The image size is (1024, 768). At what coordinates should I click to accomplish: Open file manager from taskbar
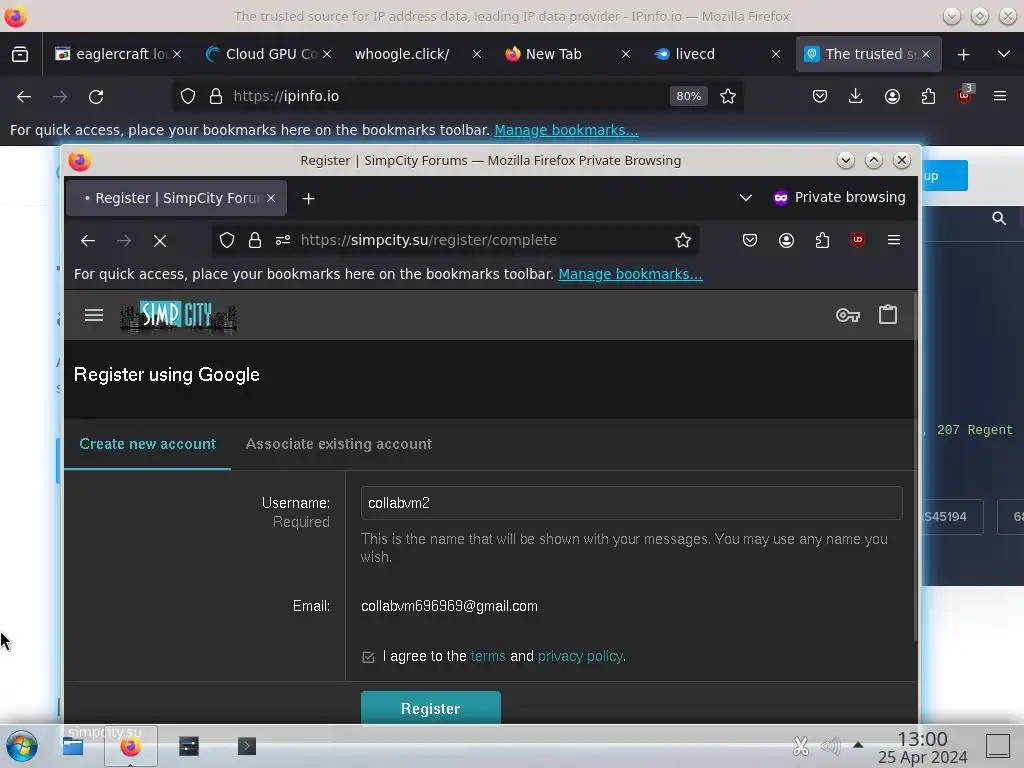(x=72, y=746)
